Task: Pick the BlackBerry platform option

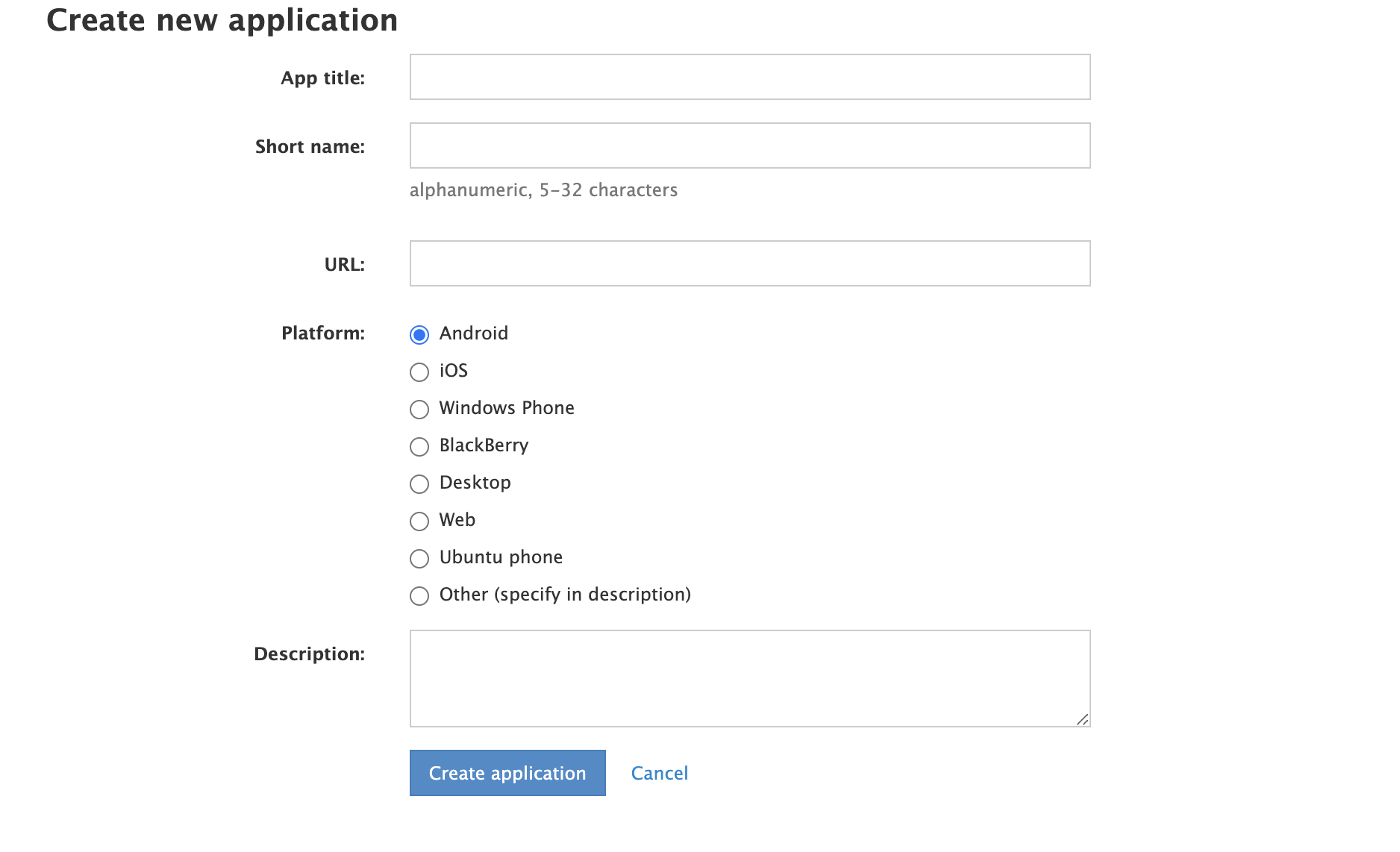Action: [x=419, y=446]
